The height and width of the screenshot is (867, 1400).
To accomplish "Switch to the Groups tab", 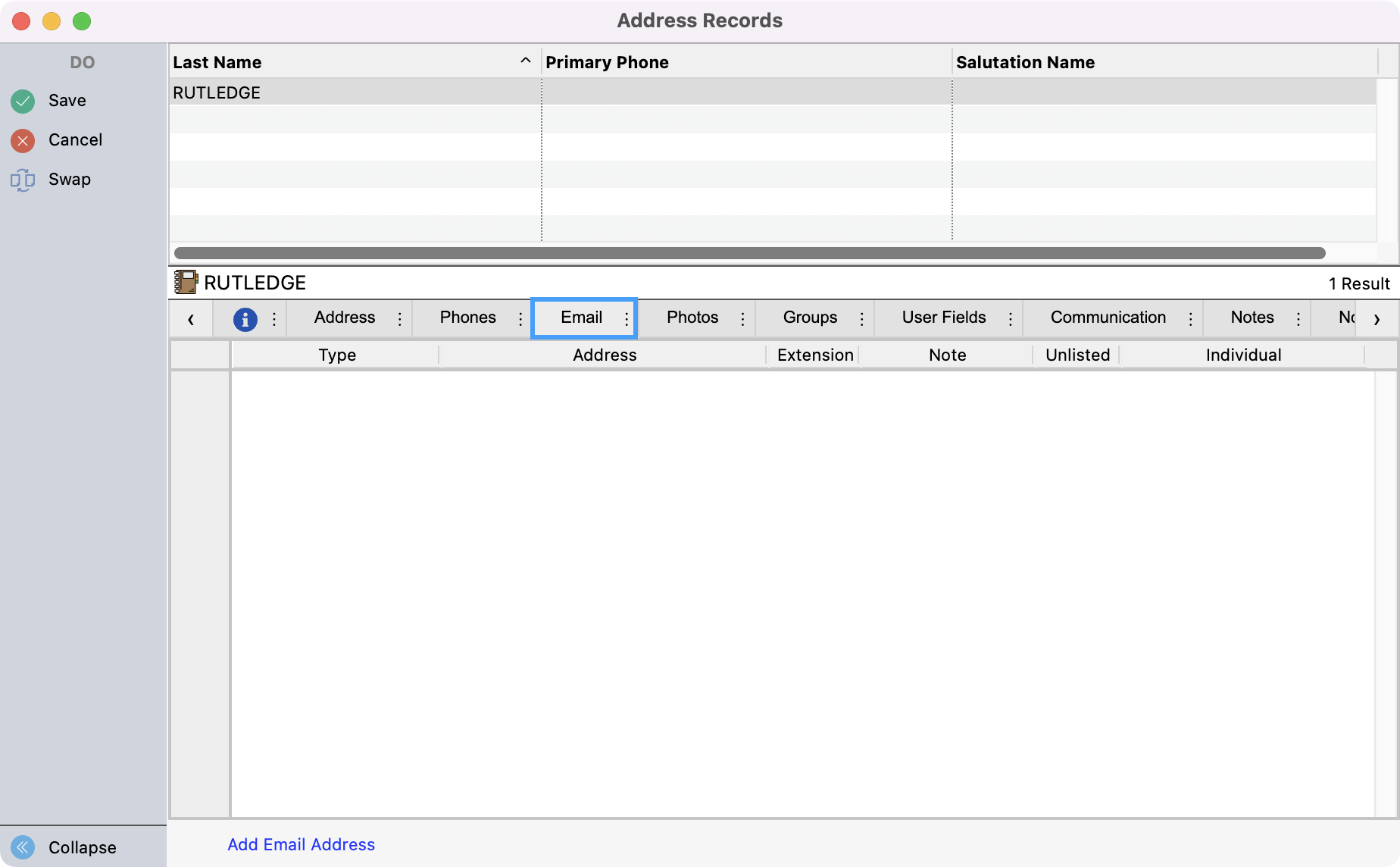I will 810,318.
